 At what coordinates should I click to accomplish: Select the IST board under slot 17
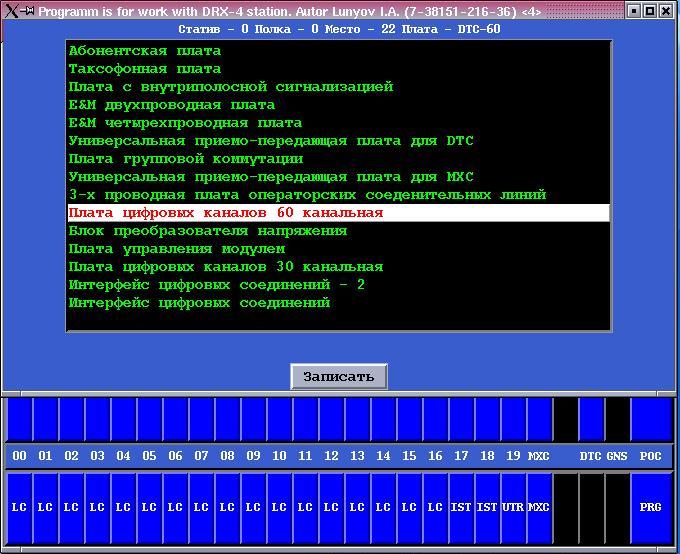(461, 508)
